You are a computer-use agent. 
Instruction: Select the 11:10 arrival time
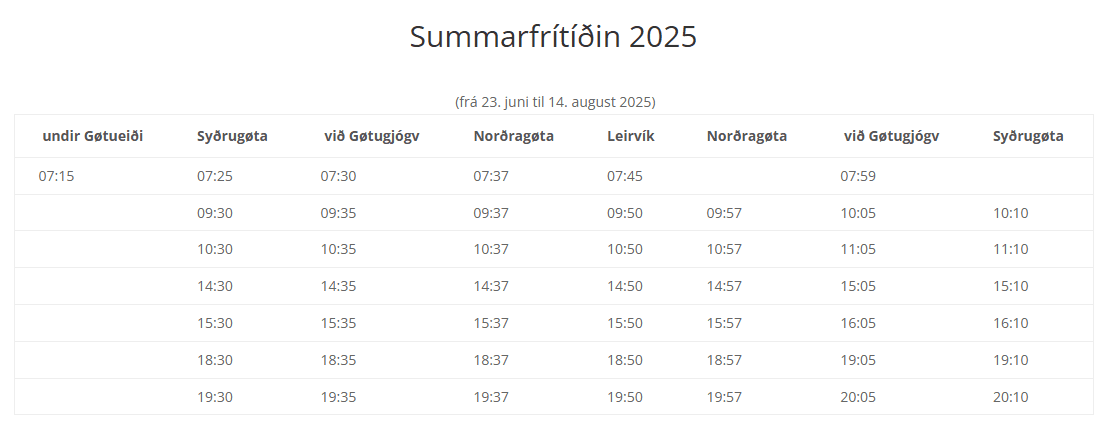pos(1011,249)
